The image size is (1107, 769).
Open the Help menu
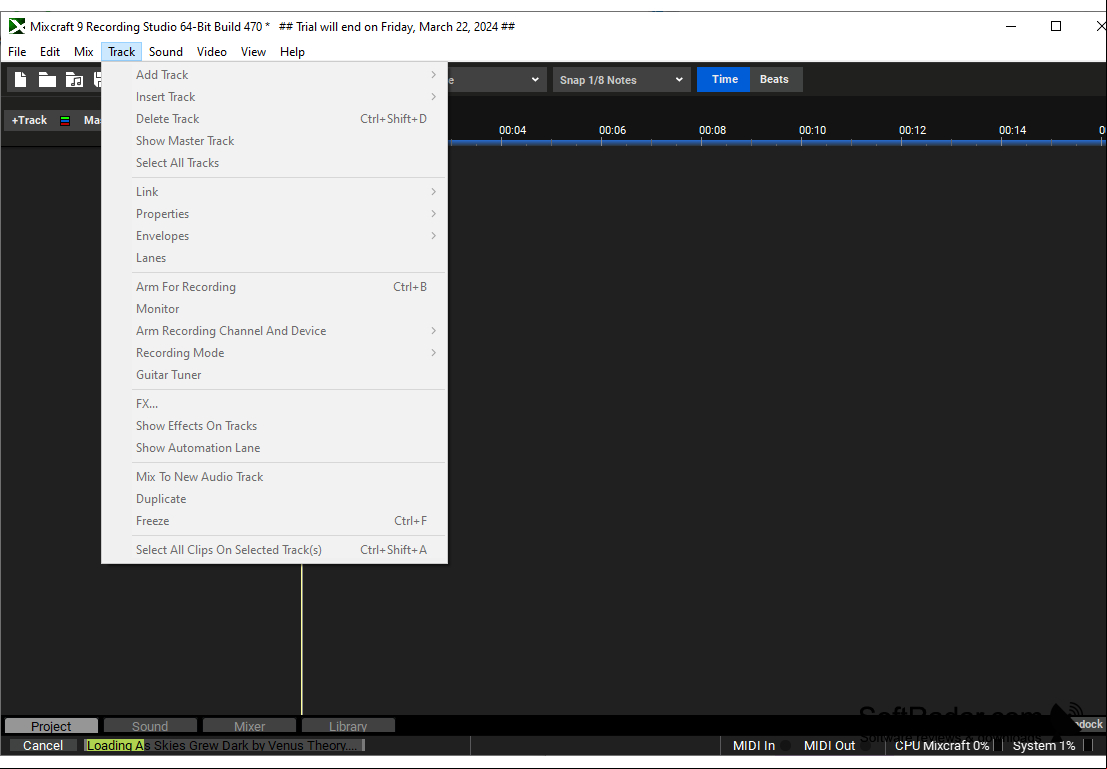click(x=292, y=52)
